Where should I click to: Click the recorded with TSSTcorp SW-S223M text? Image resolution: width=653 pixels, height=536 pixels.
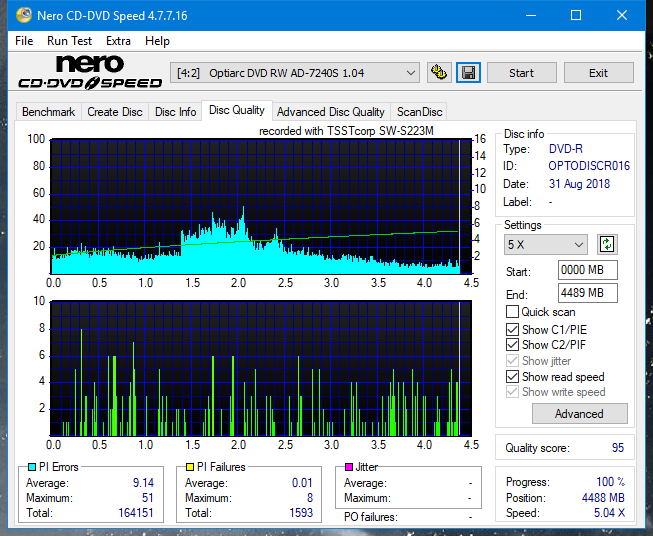point(346,131)
